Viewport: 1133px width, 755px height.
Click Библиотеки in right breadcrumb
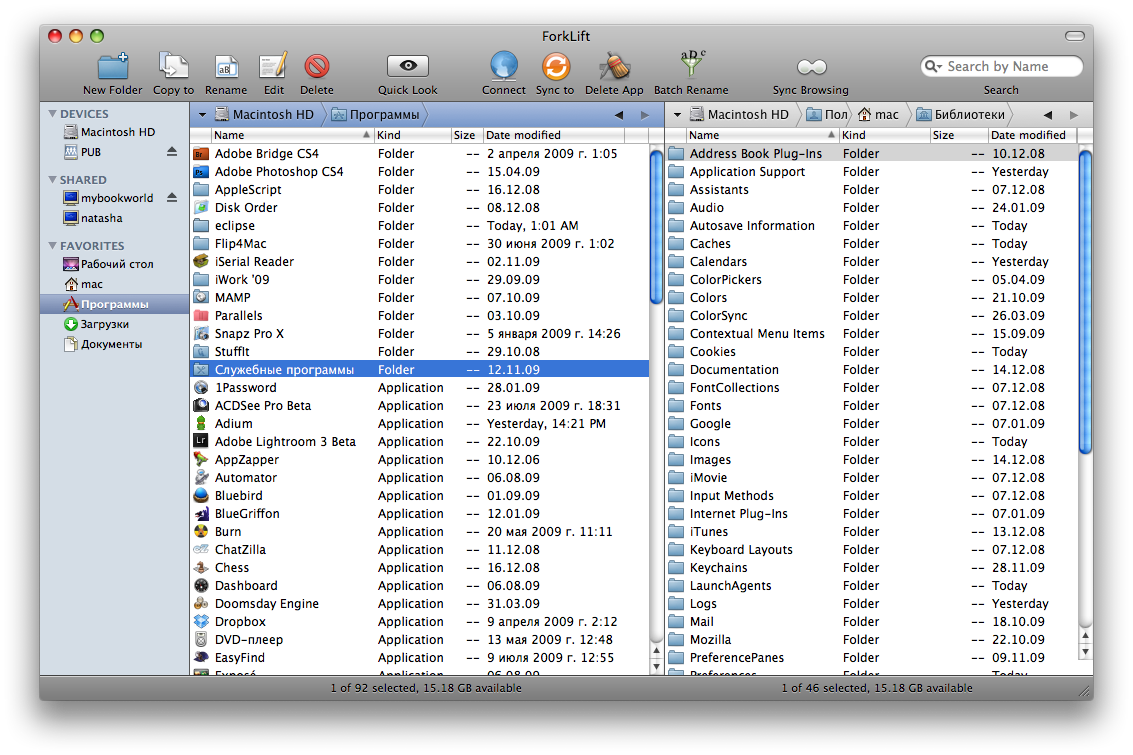point(961,115)
